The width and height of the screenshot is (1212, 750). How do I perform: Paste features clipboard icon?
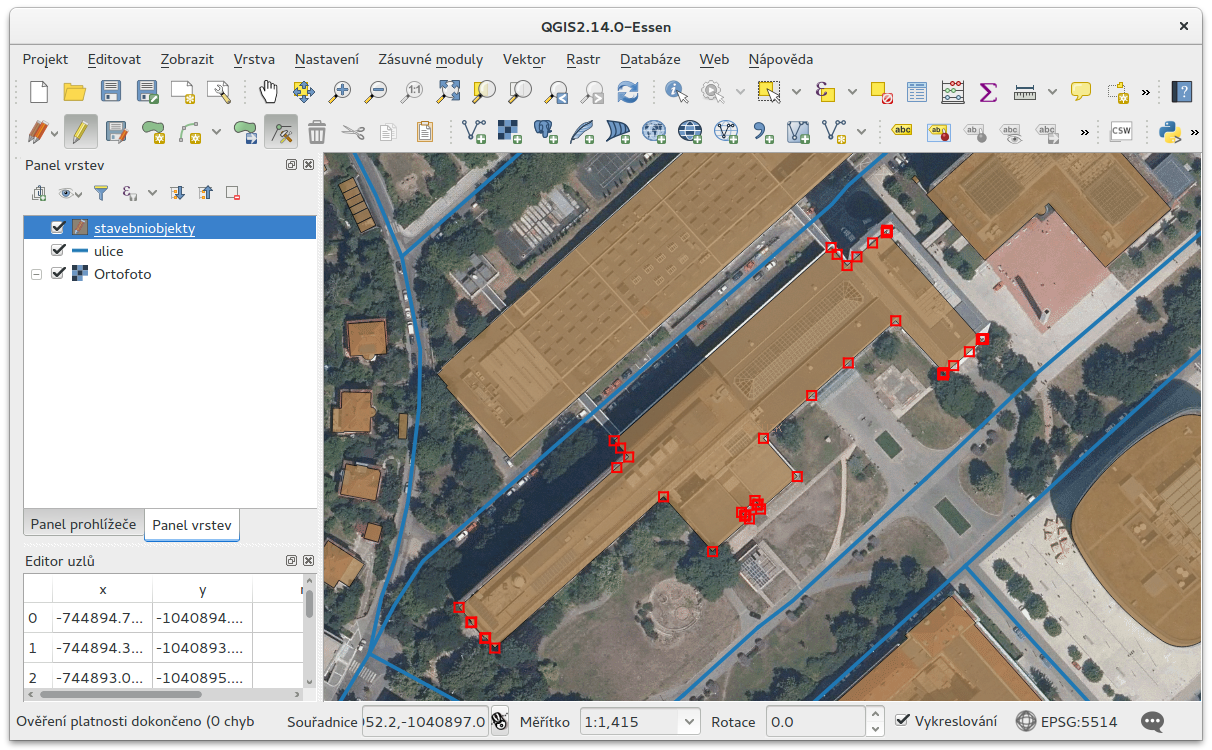click(425, 131)
